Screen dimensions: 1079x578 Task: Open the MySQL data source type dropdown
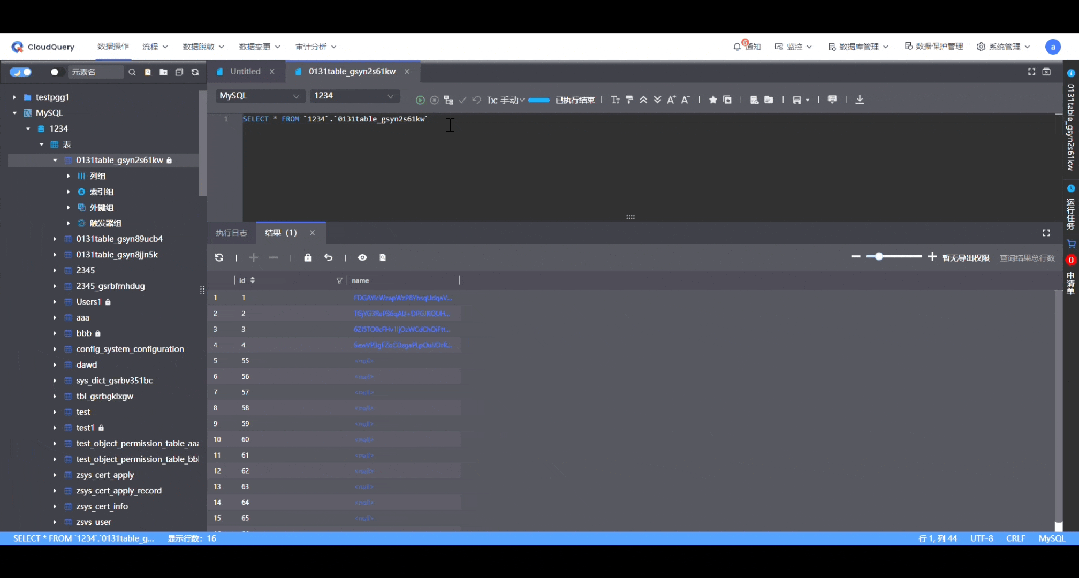click(260, 96)
